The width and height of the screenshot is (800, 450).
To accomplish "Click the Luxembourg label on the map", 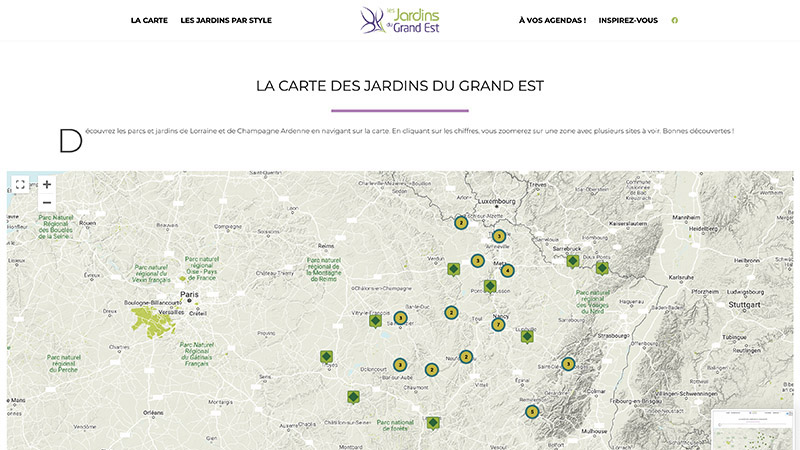I will pyautogui.click(x=497, y=202).
